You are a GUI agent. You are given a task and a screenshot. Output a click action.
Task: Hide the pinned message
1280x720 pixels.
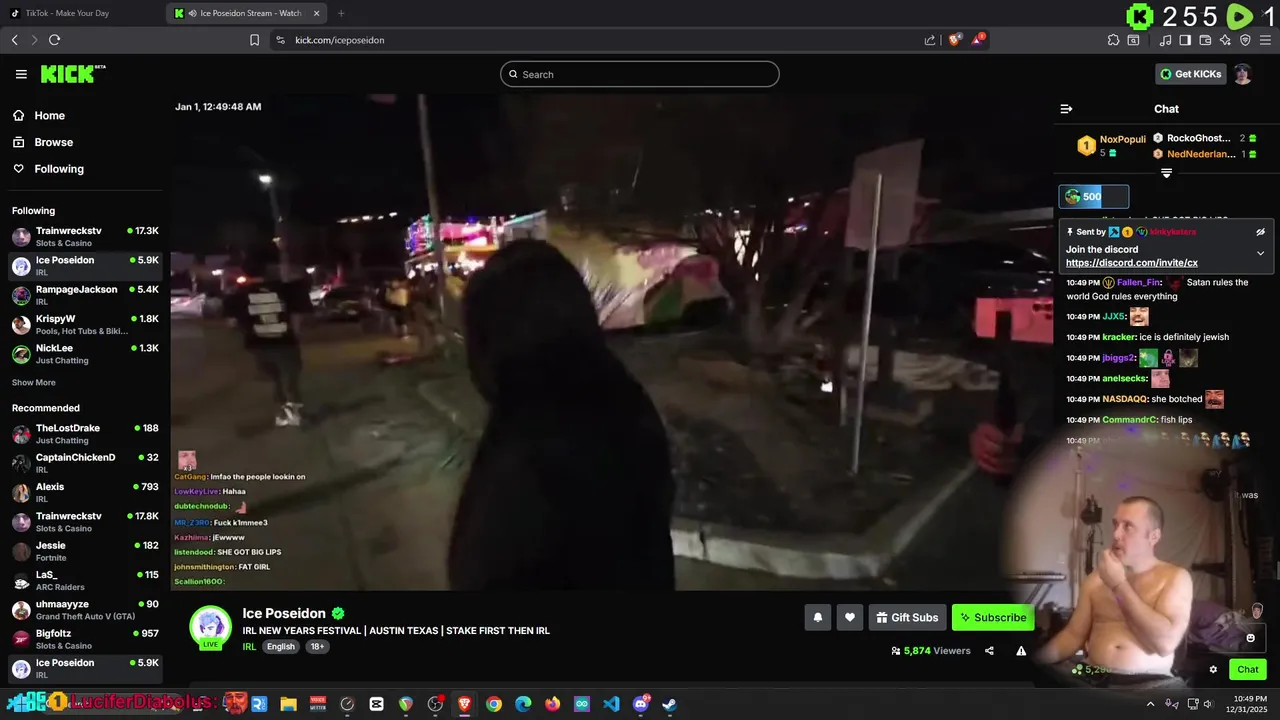(1260, 232)
